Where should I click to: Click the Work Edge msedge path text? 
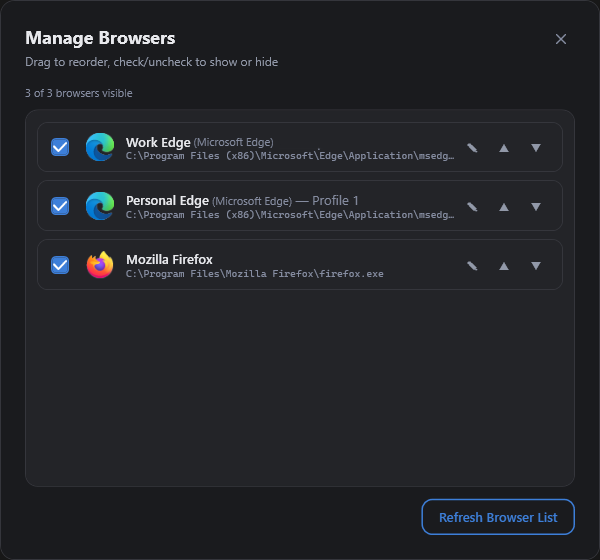(290, 156)
